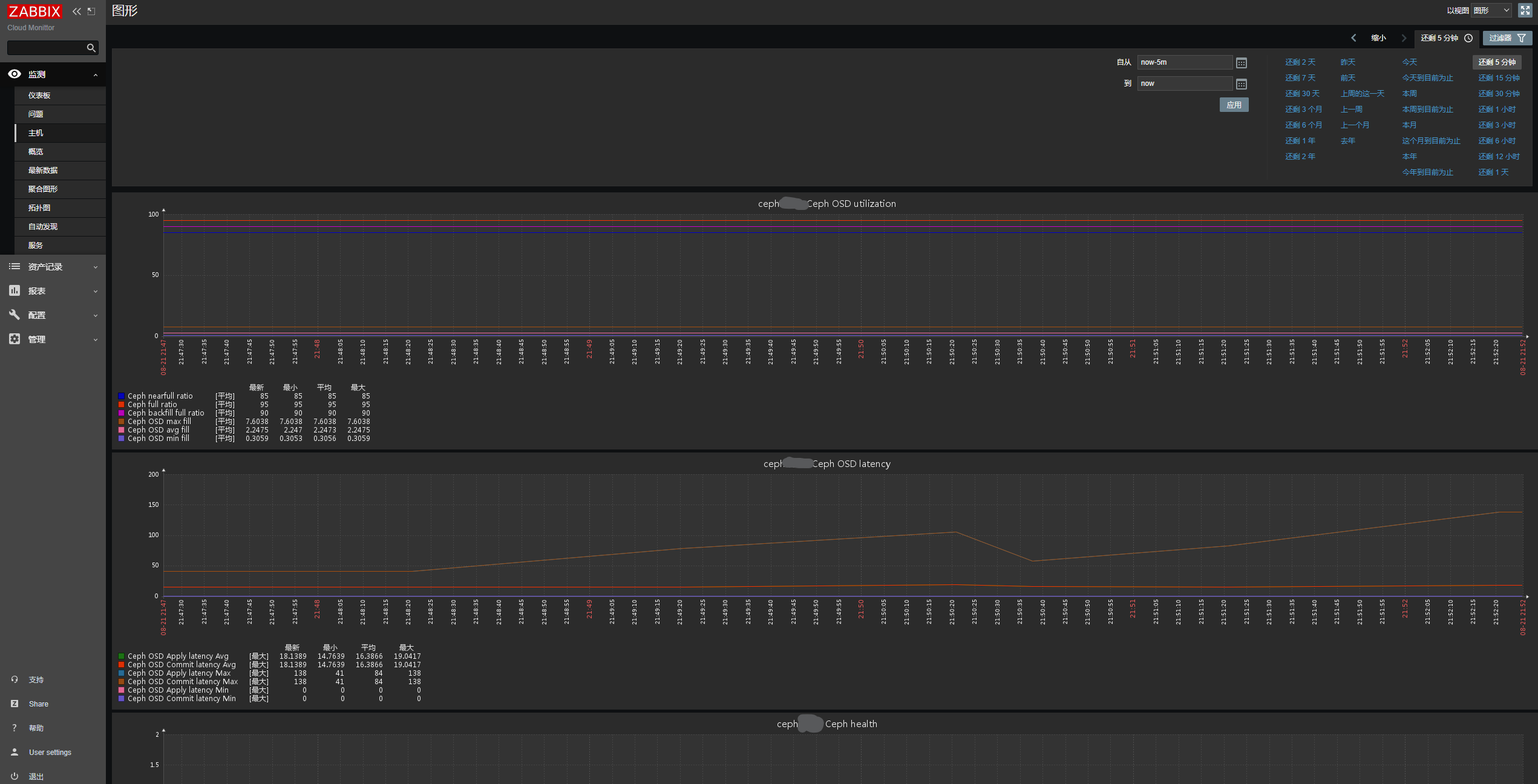The image size is (1538, 784).
Task: Select 今年到目前为止 time range
Action: pos(1427,172)
